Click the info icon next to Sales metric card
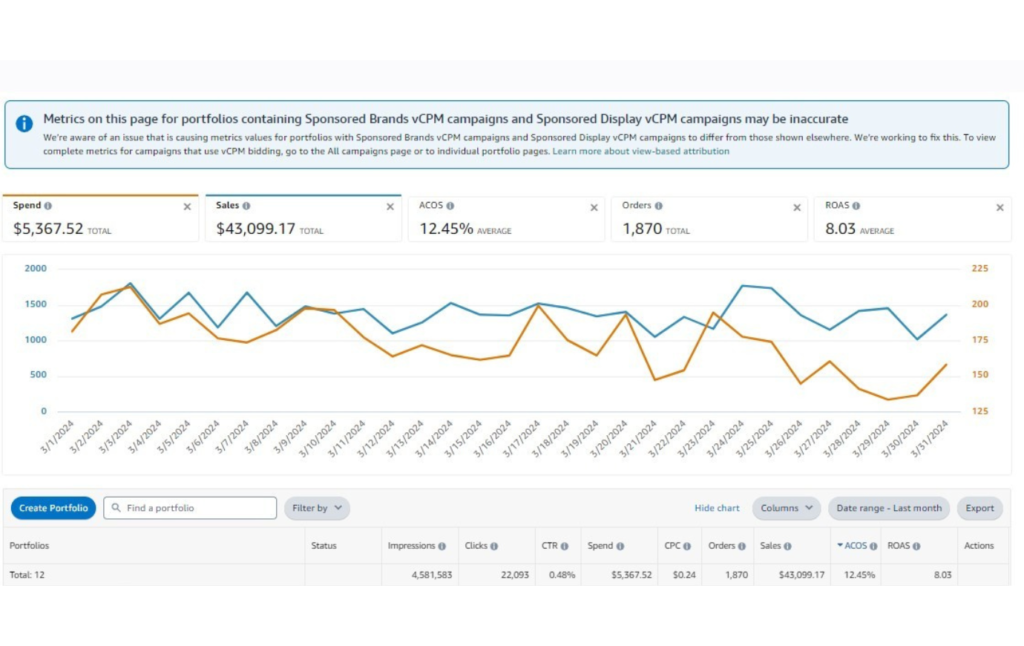 tap(246, 206)
